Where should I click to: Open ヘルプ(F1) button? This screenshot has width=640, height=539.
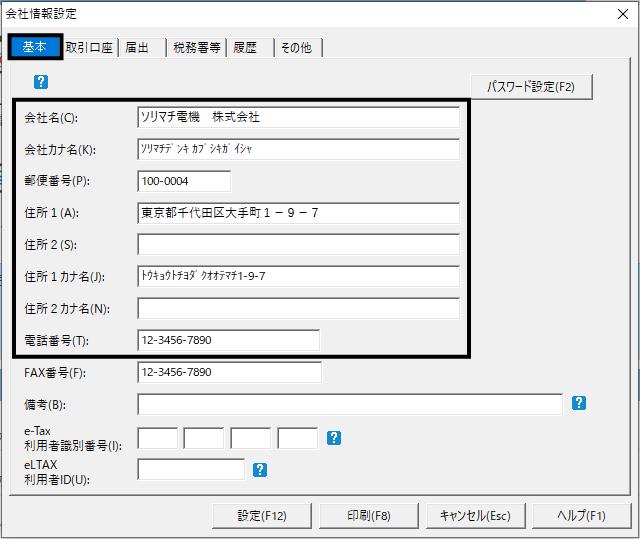coord(582,516)
